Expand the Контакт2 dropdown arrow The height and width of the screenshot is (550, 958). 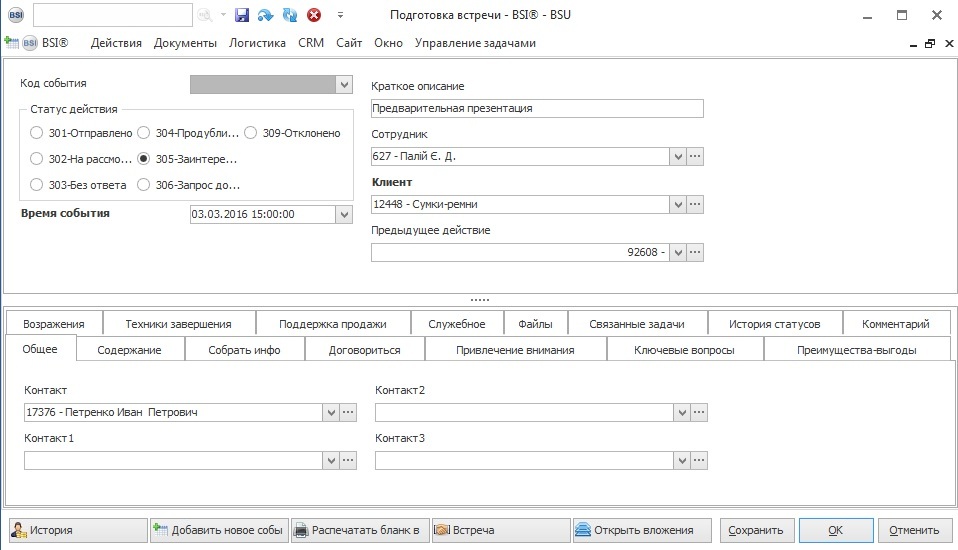681,412
